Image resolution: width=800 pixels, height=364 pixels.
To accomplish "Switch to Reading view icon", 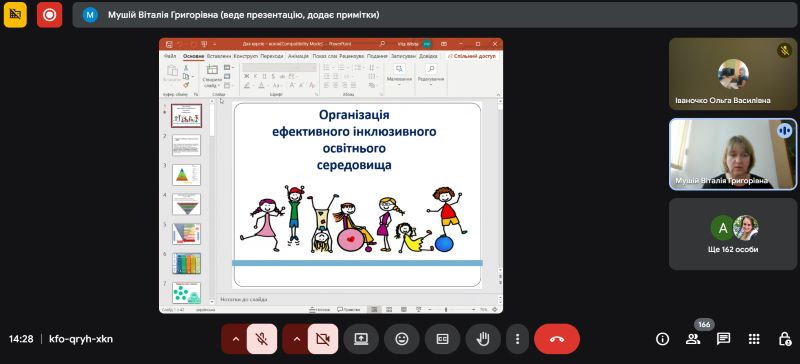I will pyautogui.click(x=404, y=309).
